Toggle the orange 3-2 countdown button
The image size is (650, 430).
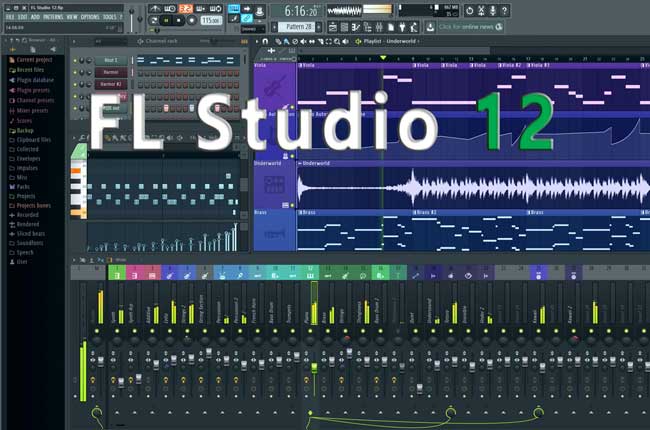tap(186, 8)
